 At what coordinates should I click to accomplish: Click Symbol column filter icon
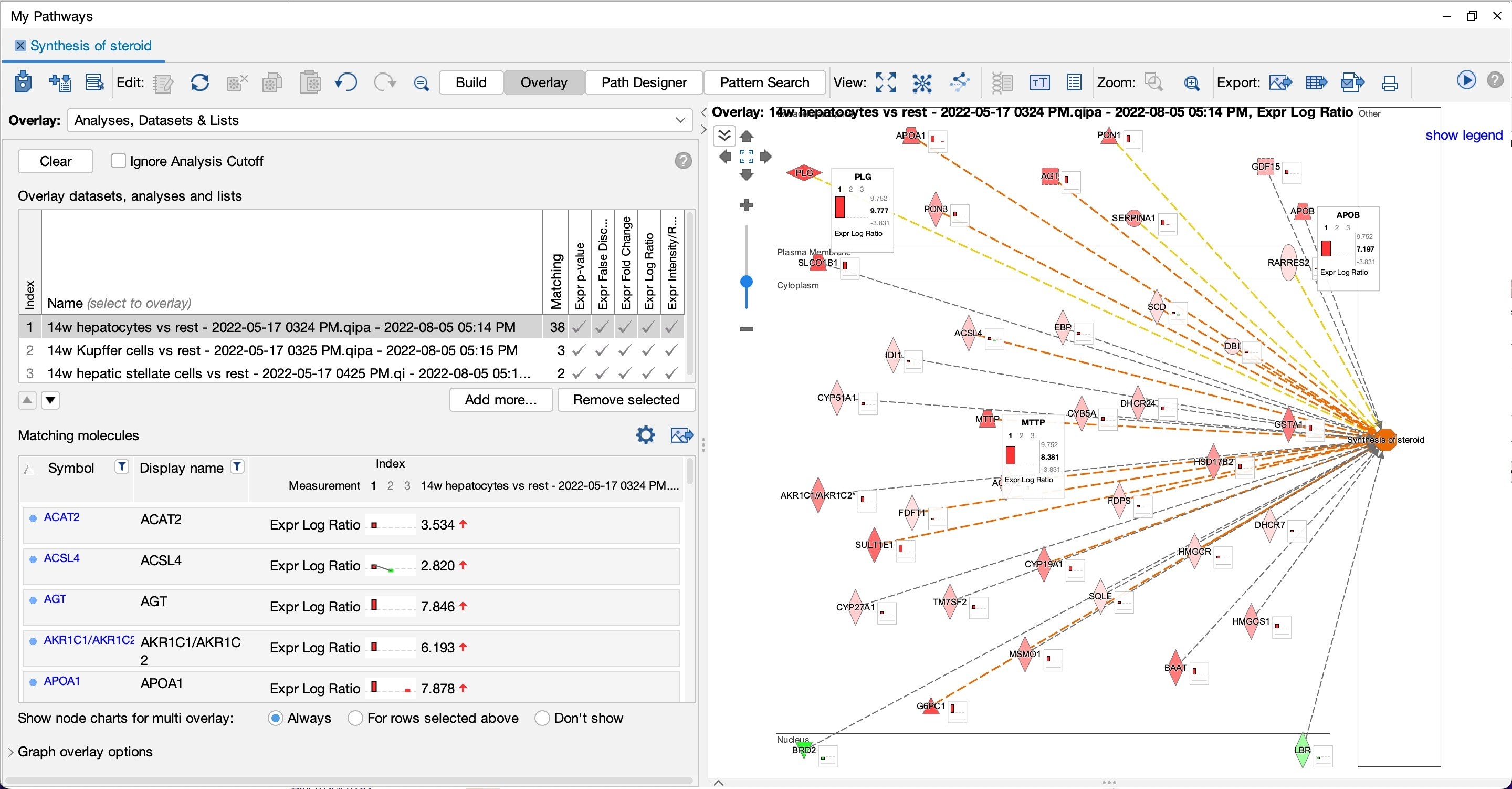(121, 467)
